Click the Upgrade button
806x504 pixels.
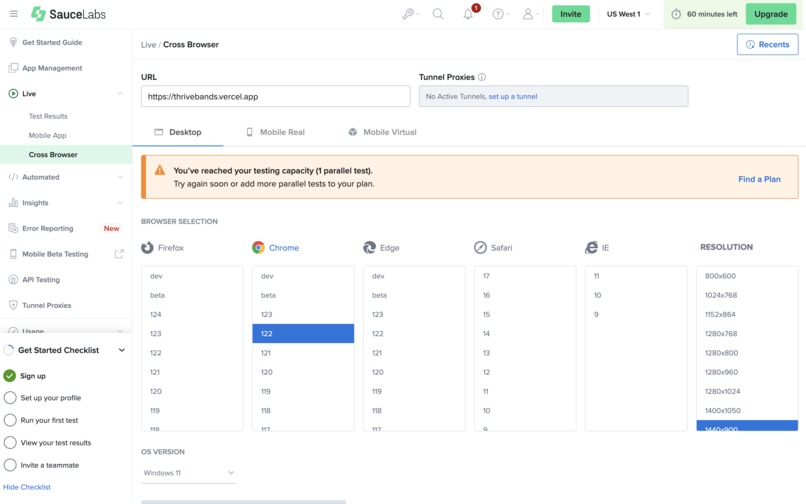tap(771, 14)
